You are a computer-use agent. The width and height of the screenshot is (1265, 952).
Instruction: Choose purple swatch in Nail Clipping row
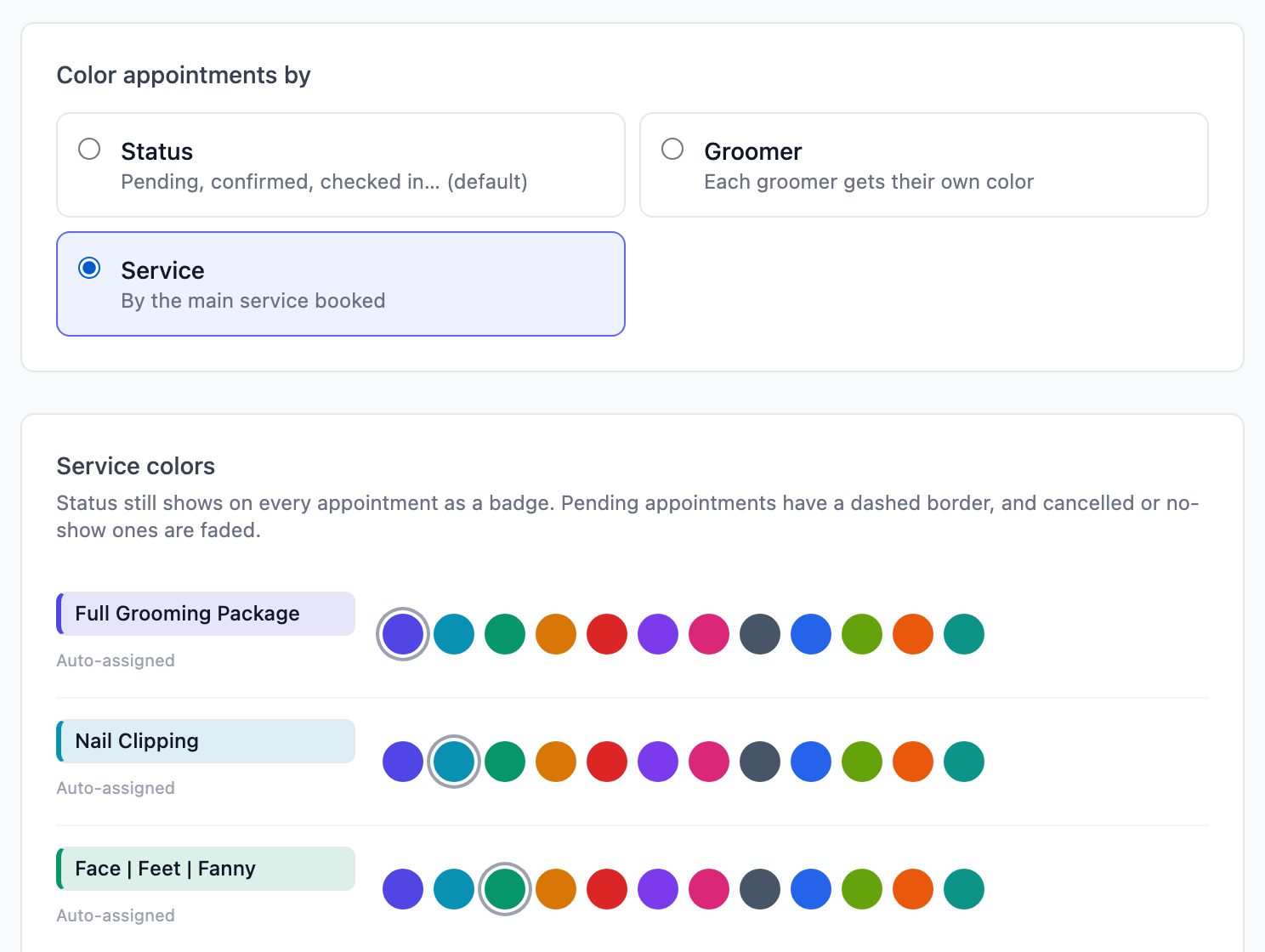coord(658,762)
